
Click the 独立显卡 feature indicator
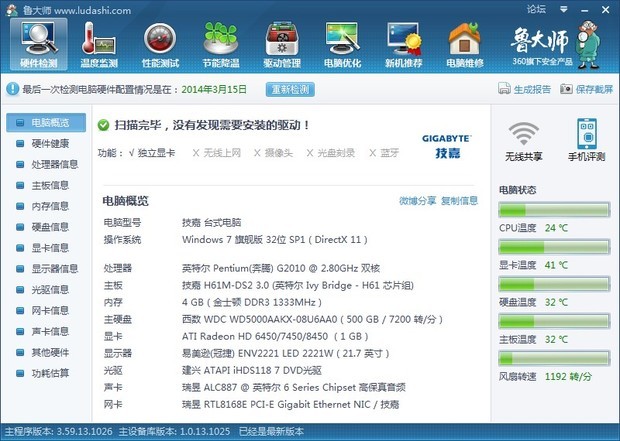click(x=152, y=153)
